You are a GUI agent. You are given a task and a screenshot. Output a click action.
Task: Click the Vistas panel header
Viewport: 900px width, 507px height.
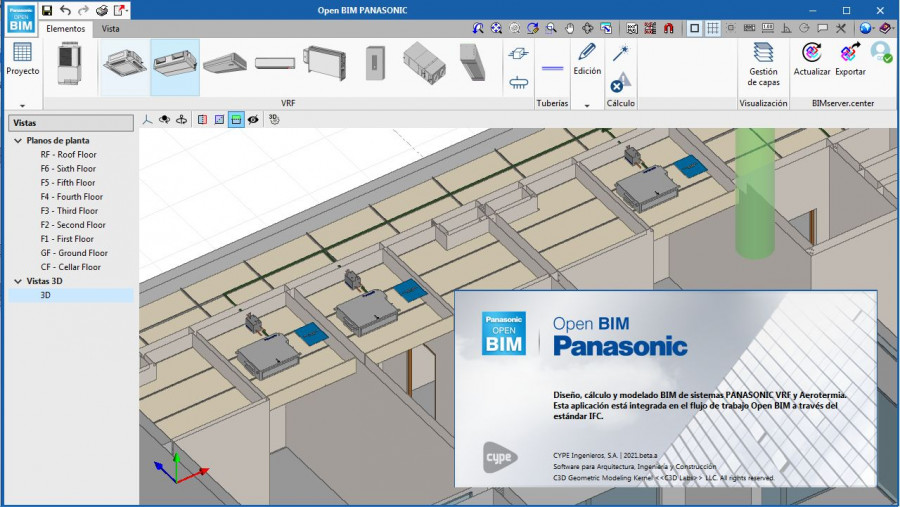pos(71,123)
